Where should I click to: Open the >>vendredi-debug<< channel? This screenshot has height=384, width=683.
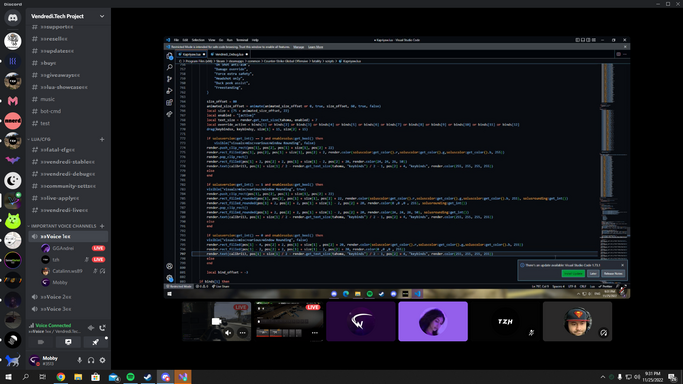point(68,174)
